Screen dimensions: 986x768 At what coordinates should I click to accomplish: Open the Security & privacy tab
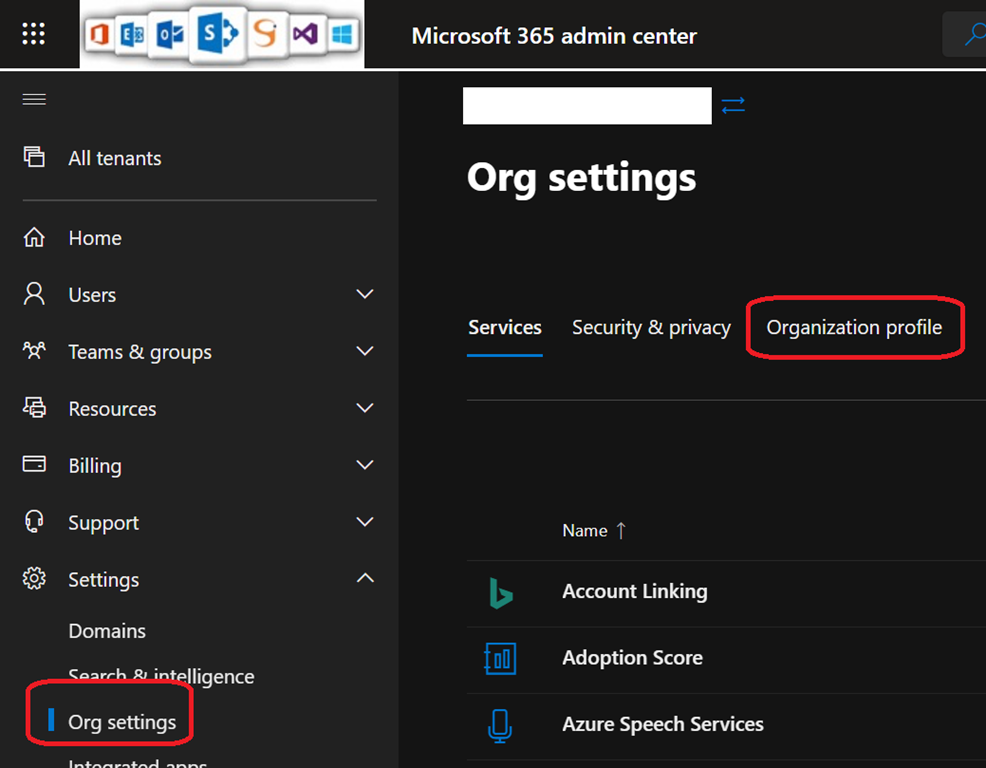[x=651, y=328]
